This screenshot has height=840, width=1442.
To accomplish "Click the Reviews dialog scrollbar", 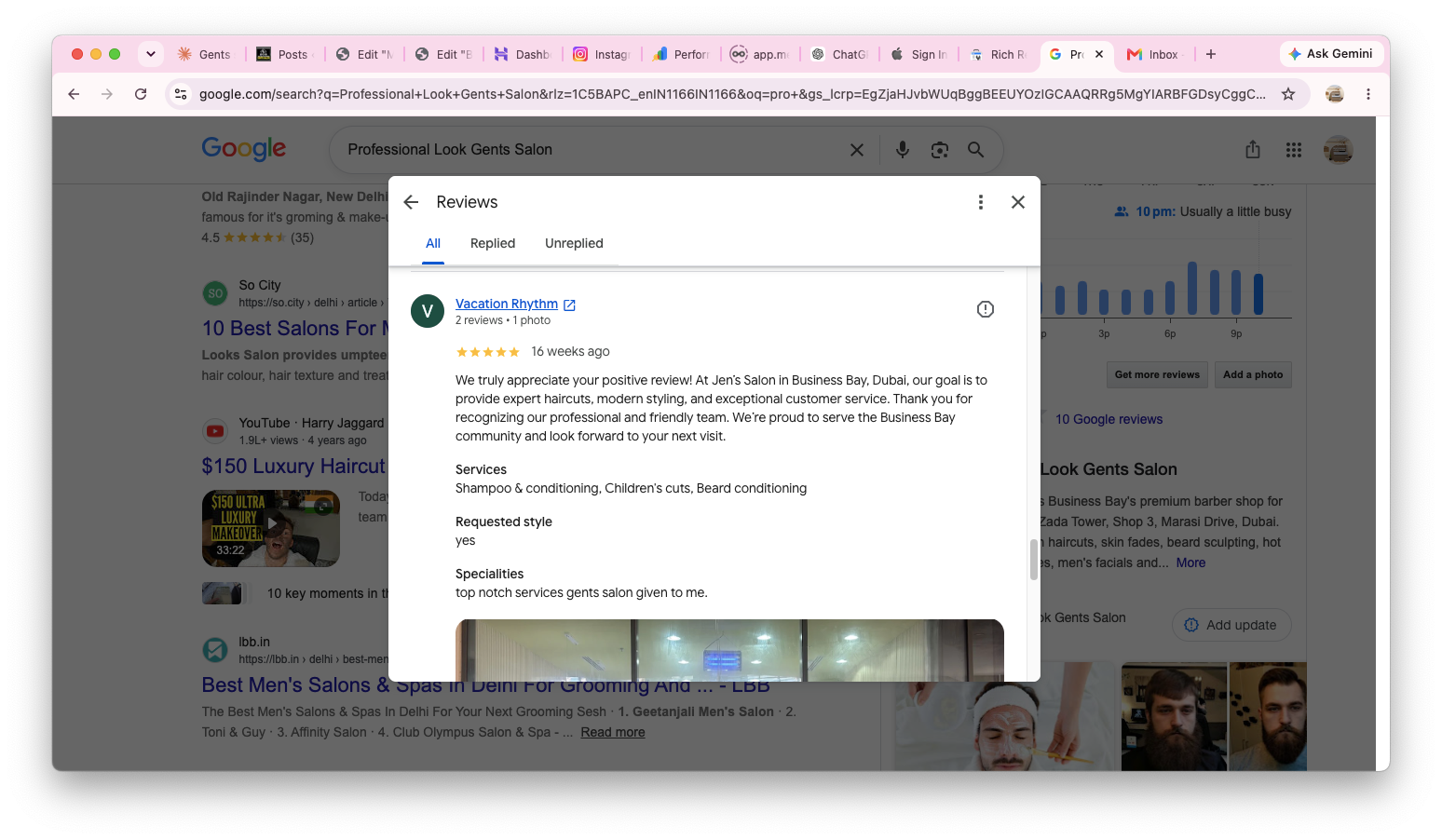I will pos(1033,560).
